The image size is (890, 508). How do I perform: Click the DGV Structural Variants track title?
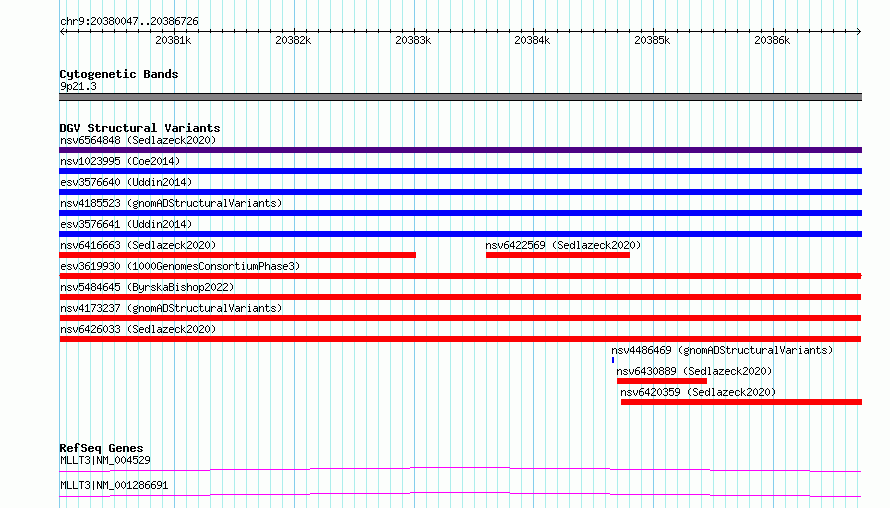point(140,128)
